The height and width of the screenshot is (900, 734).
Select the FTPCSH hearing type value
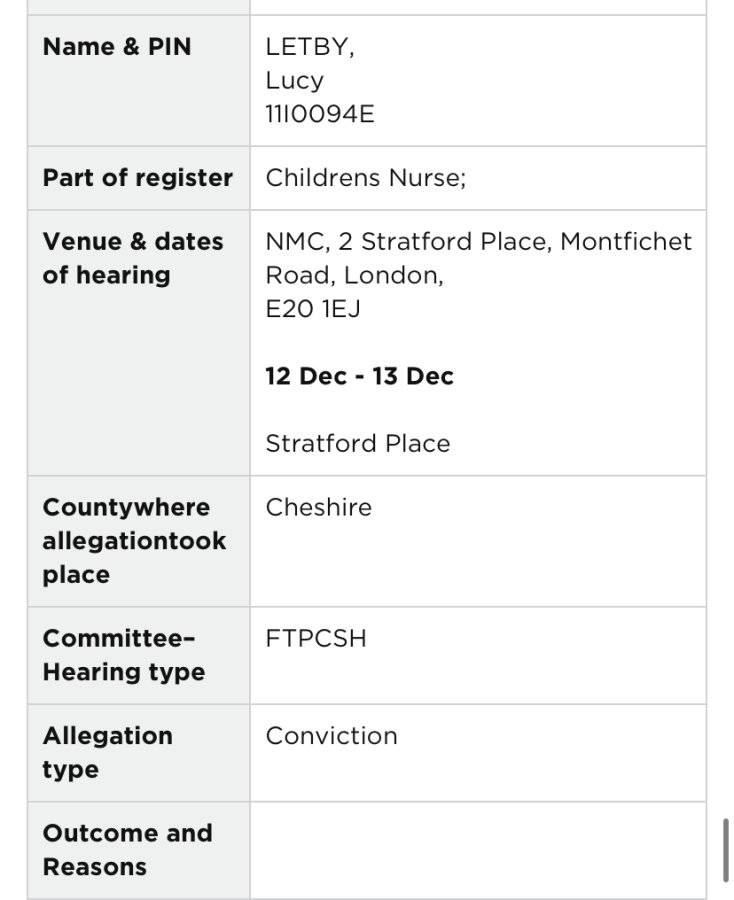pos(316,639)
